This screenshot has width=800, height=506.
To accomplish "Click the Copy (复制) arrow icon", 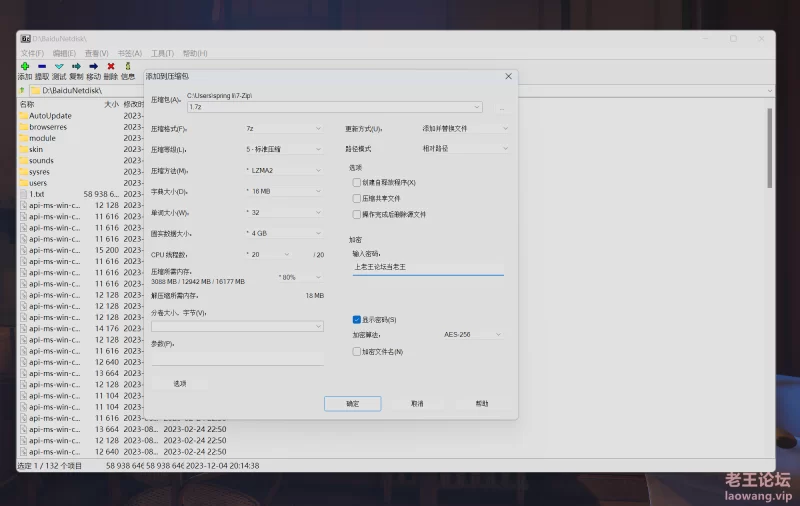I will pyautogui.click(x=76, y=66).
